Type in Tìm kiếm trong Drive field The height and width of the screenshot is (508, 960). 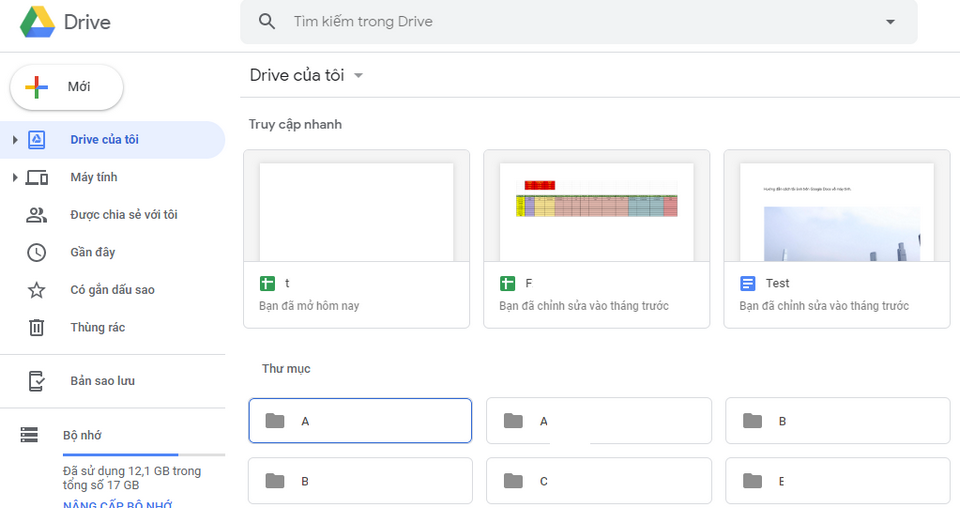(580, 21)
